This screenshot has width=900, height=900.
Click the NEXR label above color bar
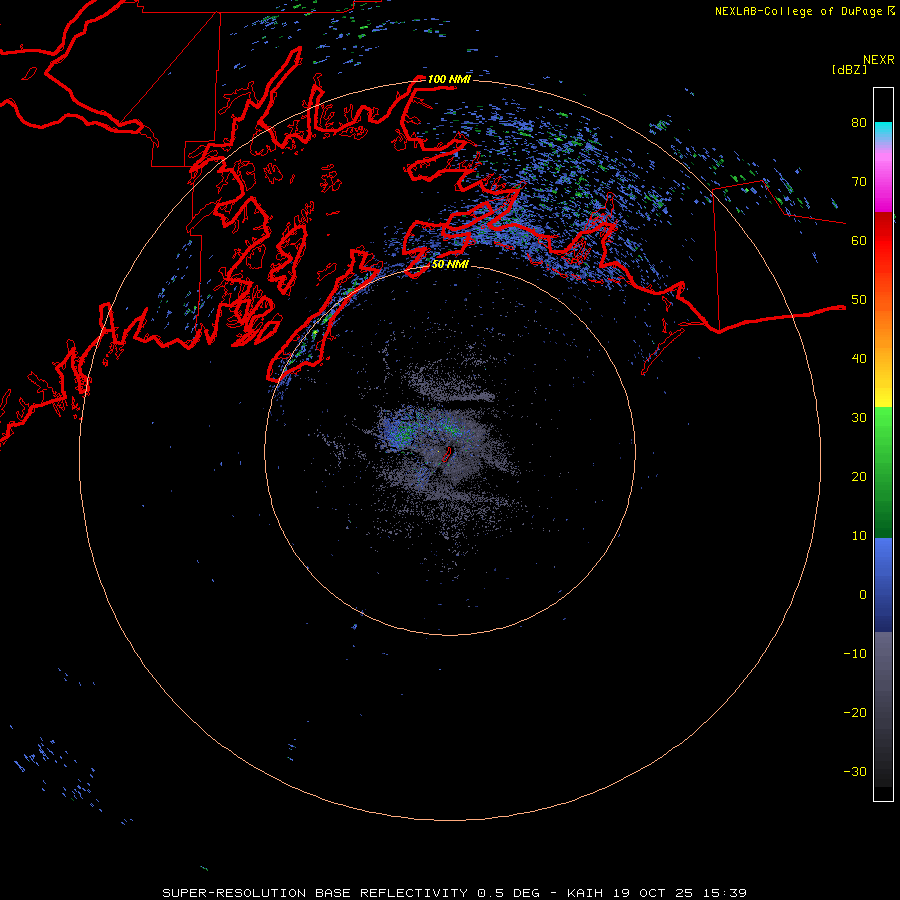[x=879, y=60]
